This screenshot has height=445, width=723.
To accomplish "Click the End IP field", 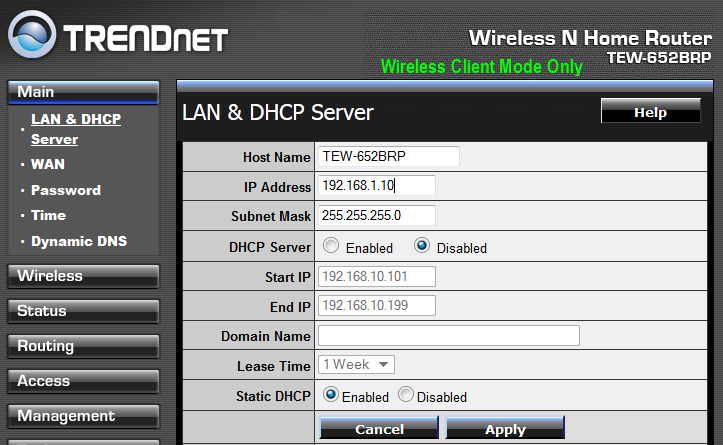I will point(377,305).
